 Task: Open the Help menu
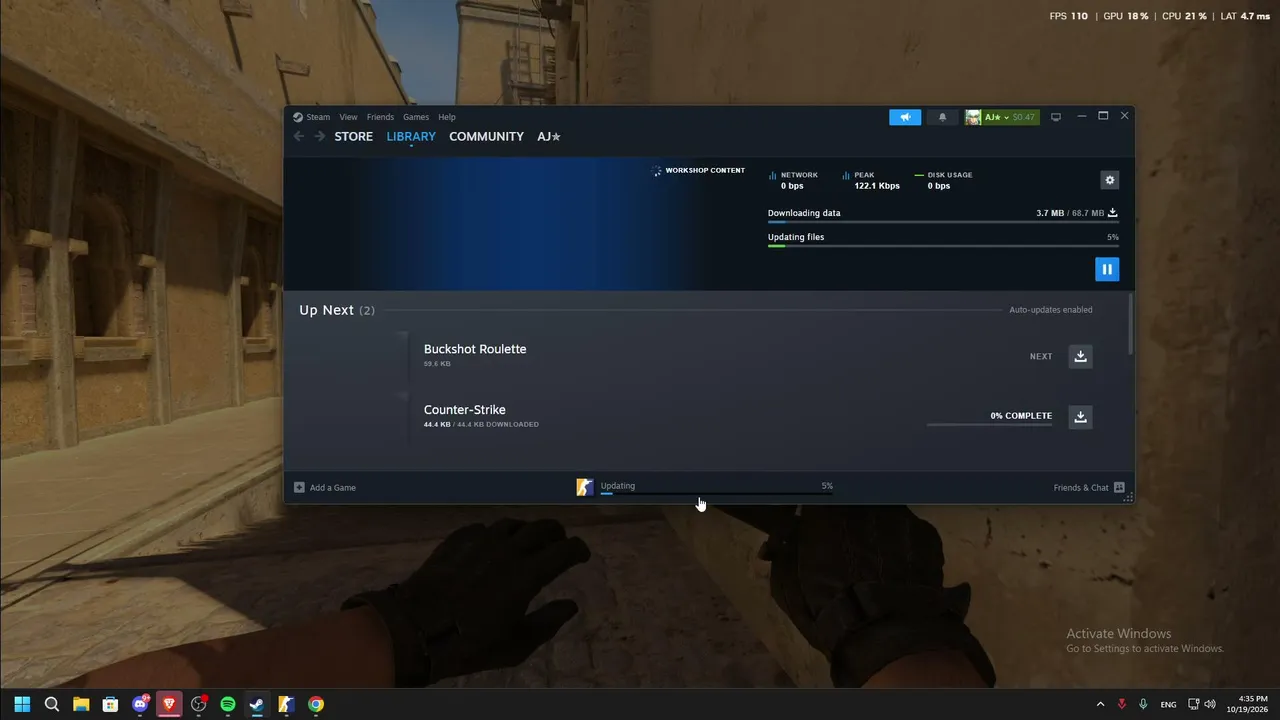point(447,117)
